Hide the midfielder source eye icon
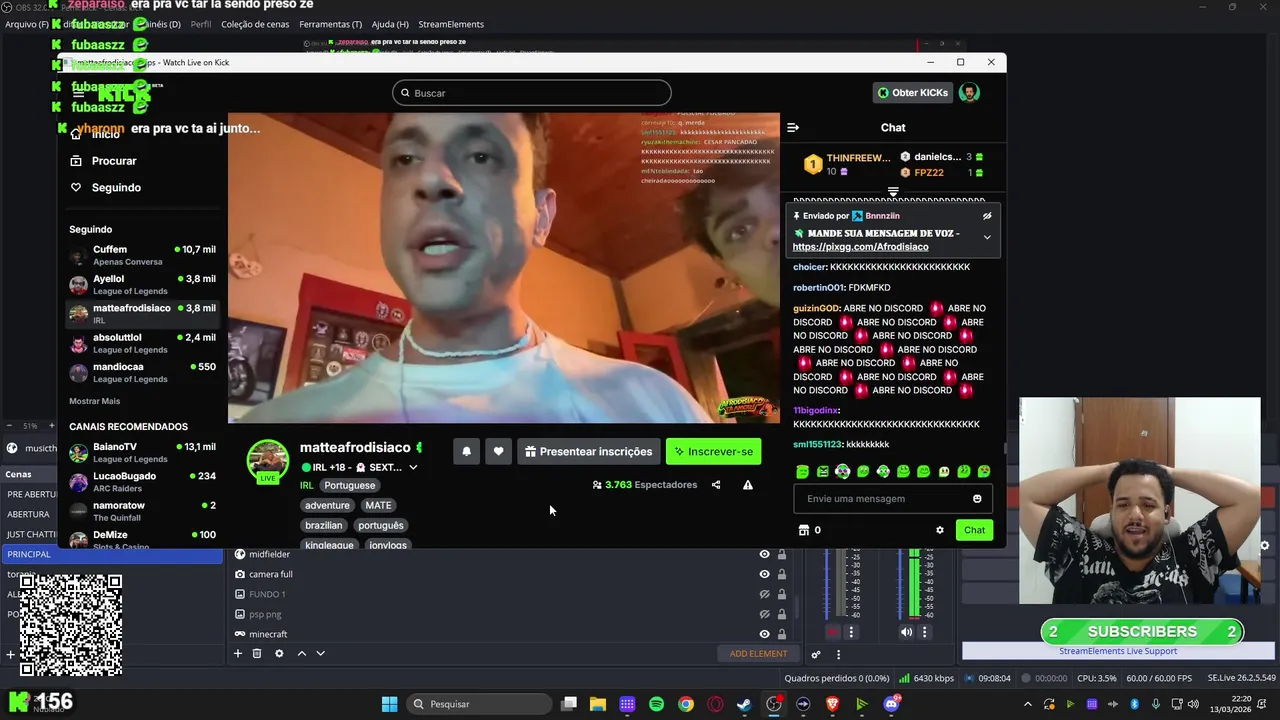The height and width of the screenshot is (720, 1280). [x=764, y=554]
